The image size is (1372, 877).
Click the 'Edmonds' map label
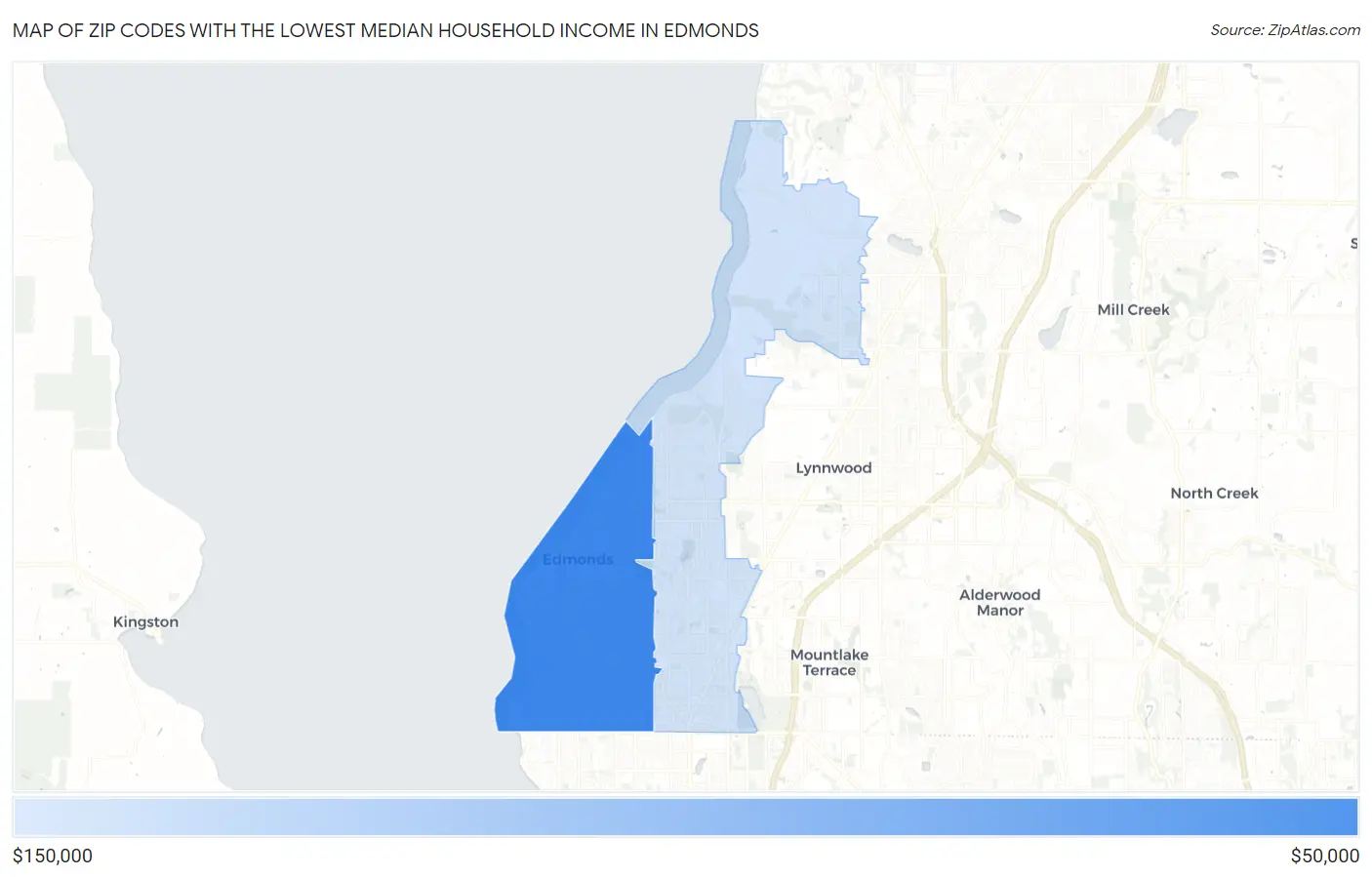point(578,559)
